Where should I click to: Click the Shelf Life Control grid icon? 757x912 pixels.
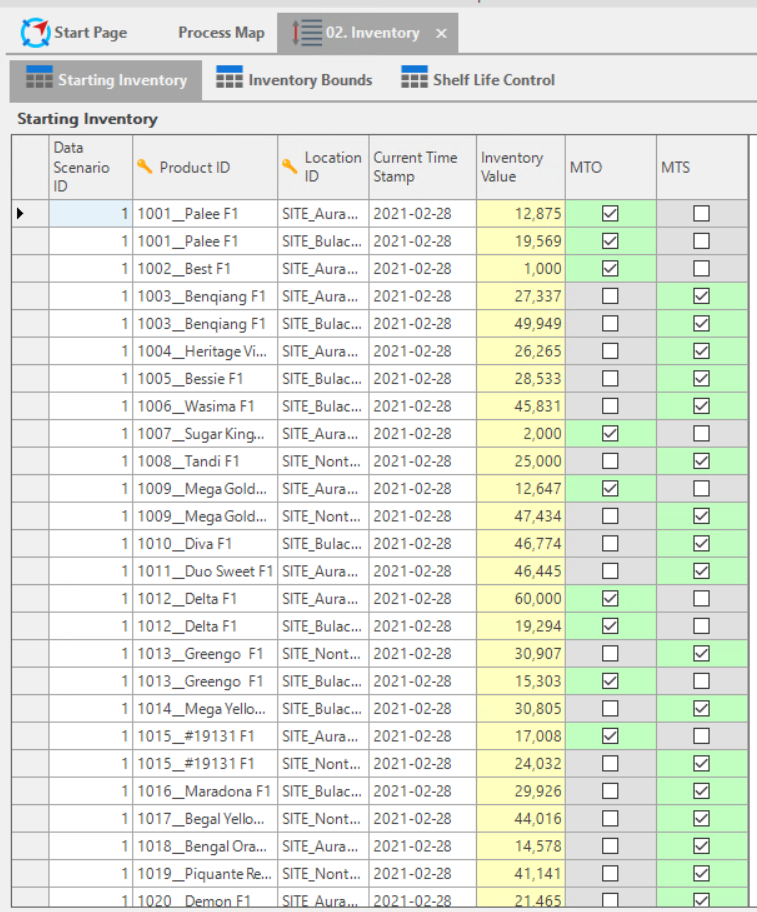[414, 77]
